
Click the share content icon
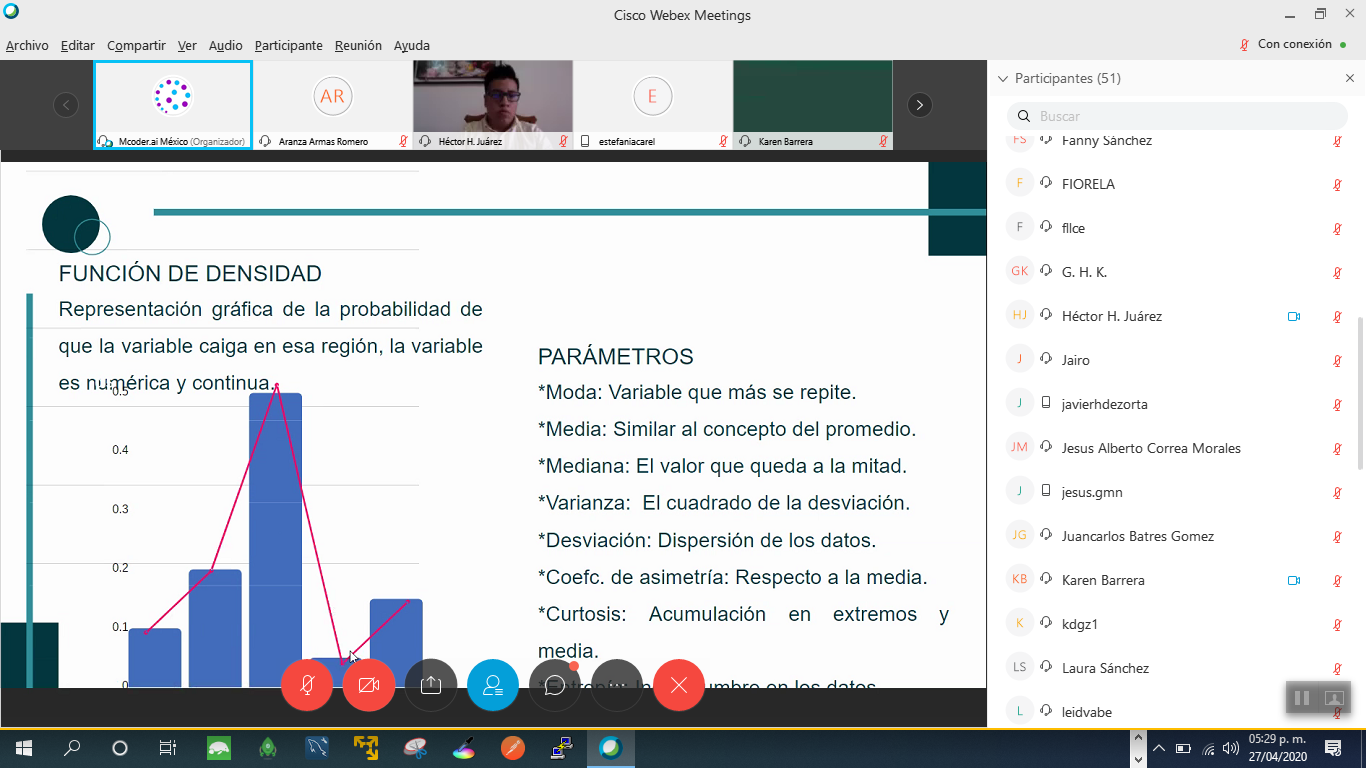(x=431, y=685)
